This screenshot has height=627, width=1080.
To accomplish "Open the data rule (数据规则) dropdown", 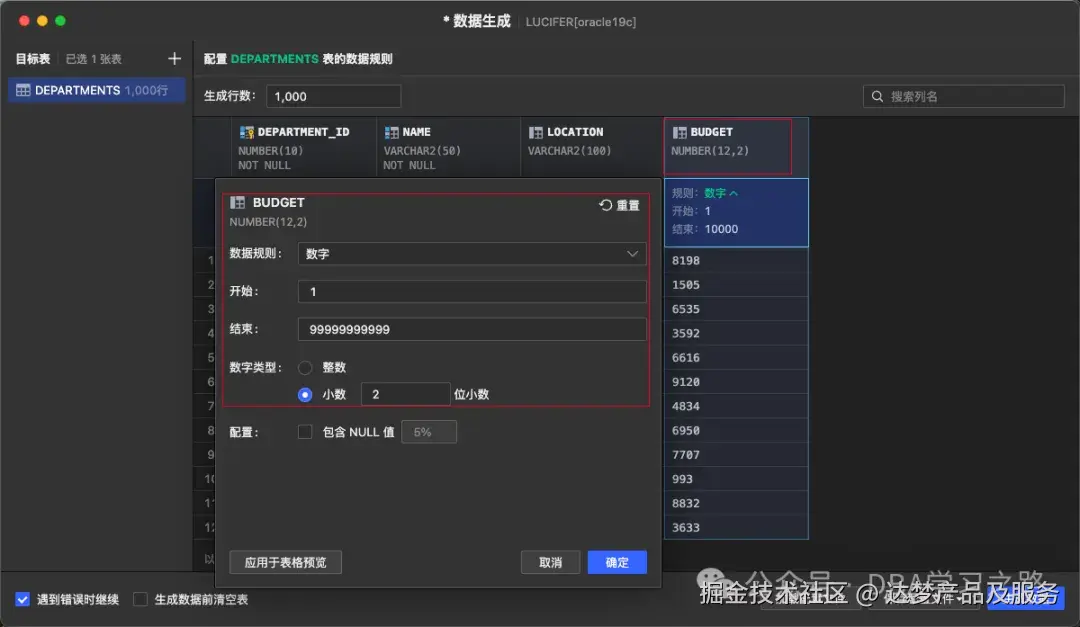I will pyautogui.click(x=472, y=254).
